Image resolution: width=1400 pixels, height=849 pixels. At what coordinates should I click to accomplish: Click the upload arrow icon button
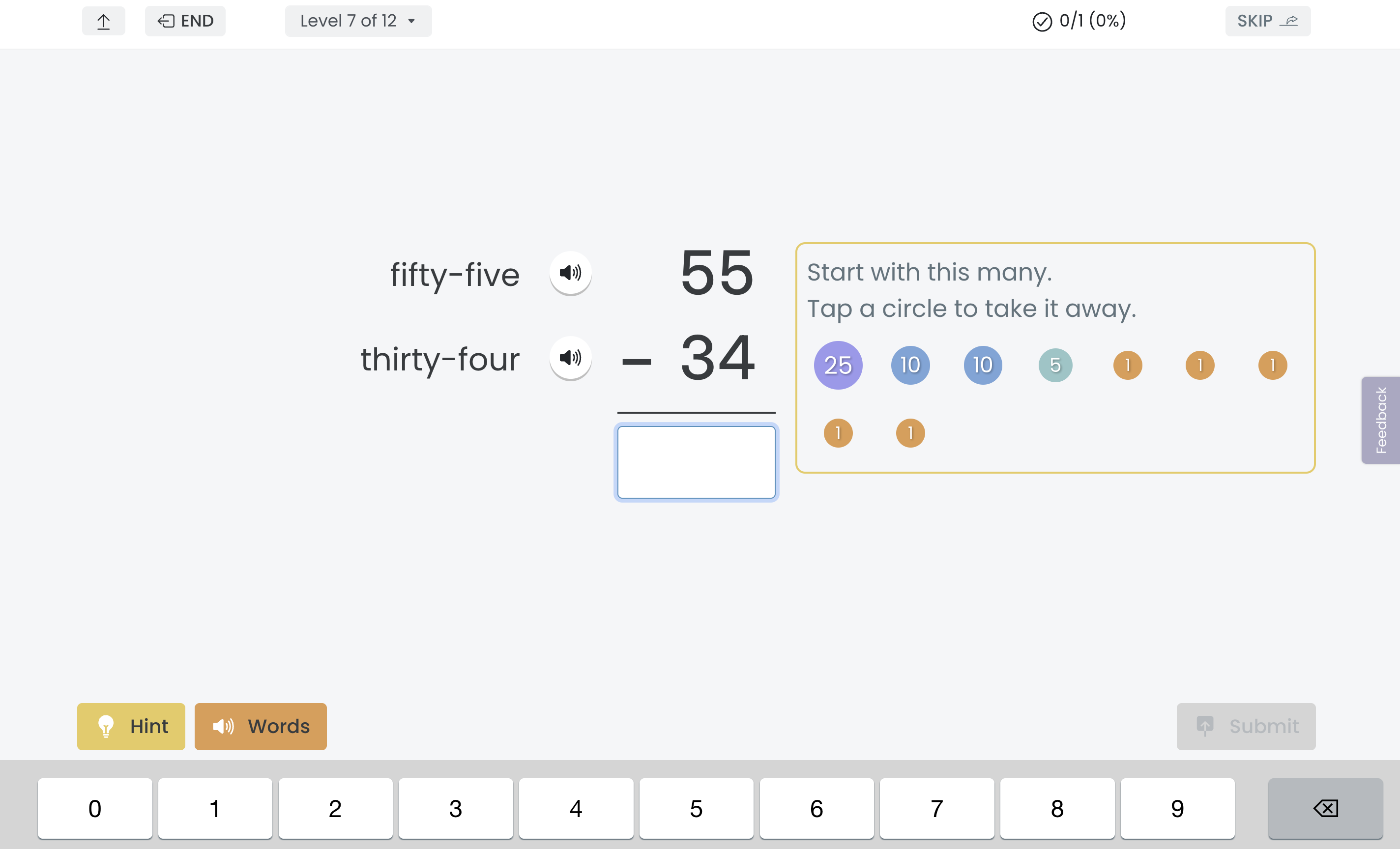point(103,21)
